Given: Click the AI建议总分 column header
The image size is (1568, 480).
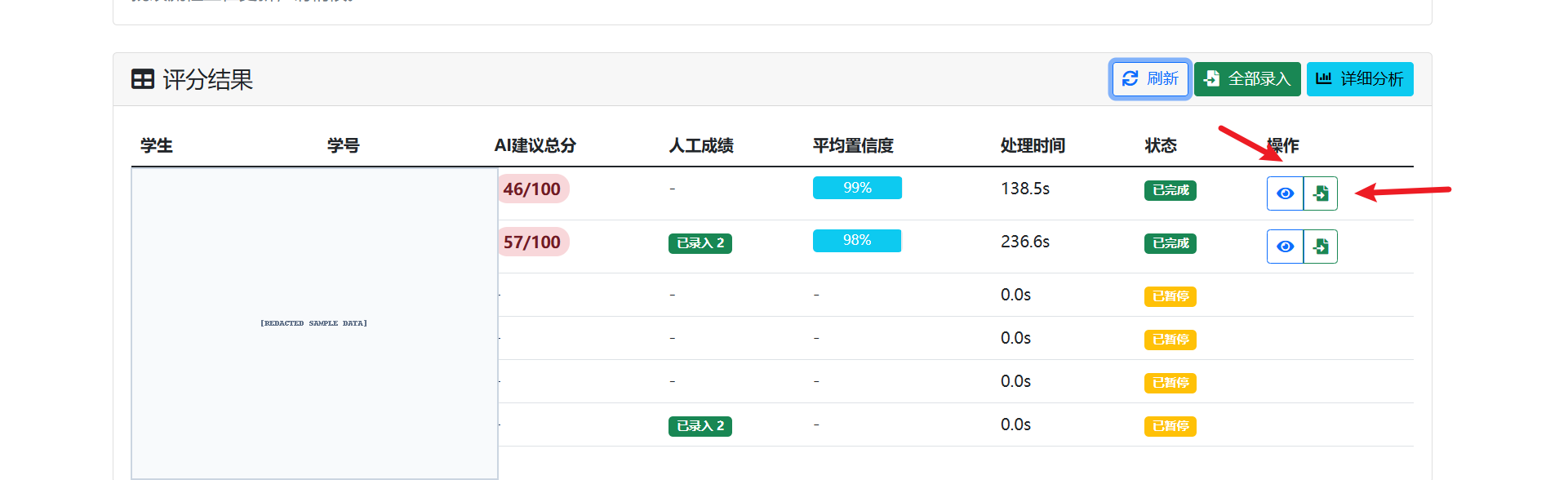Looking at the screenshot, I should coord(535,145).
